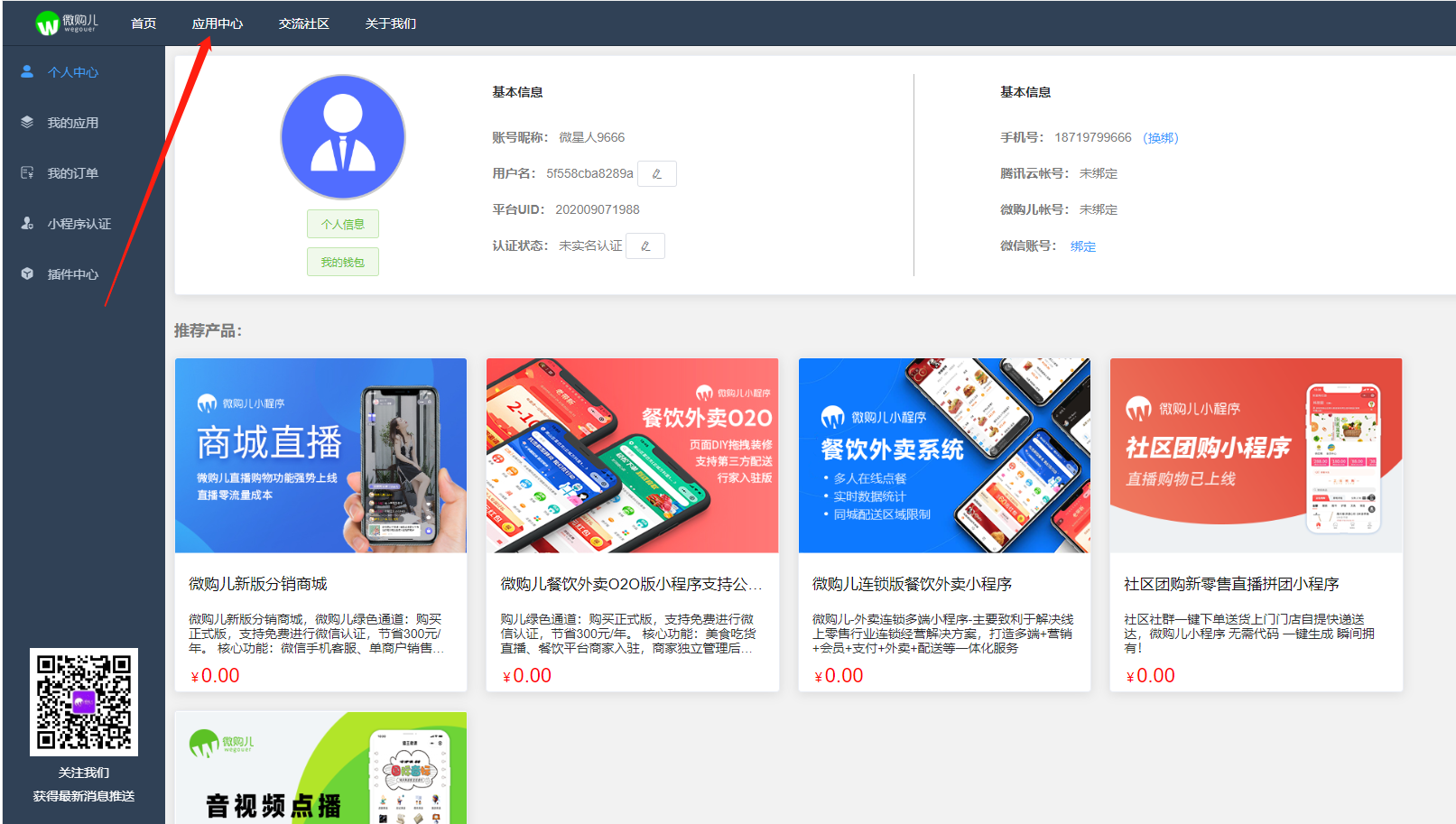This screenshot has width=1456, height=824.
Task: Open 应用中心 in top navigation
Action: point(218,23)
